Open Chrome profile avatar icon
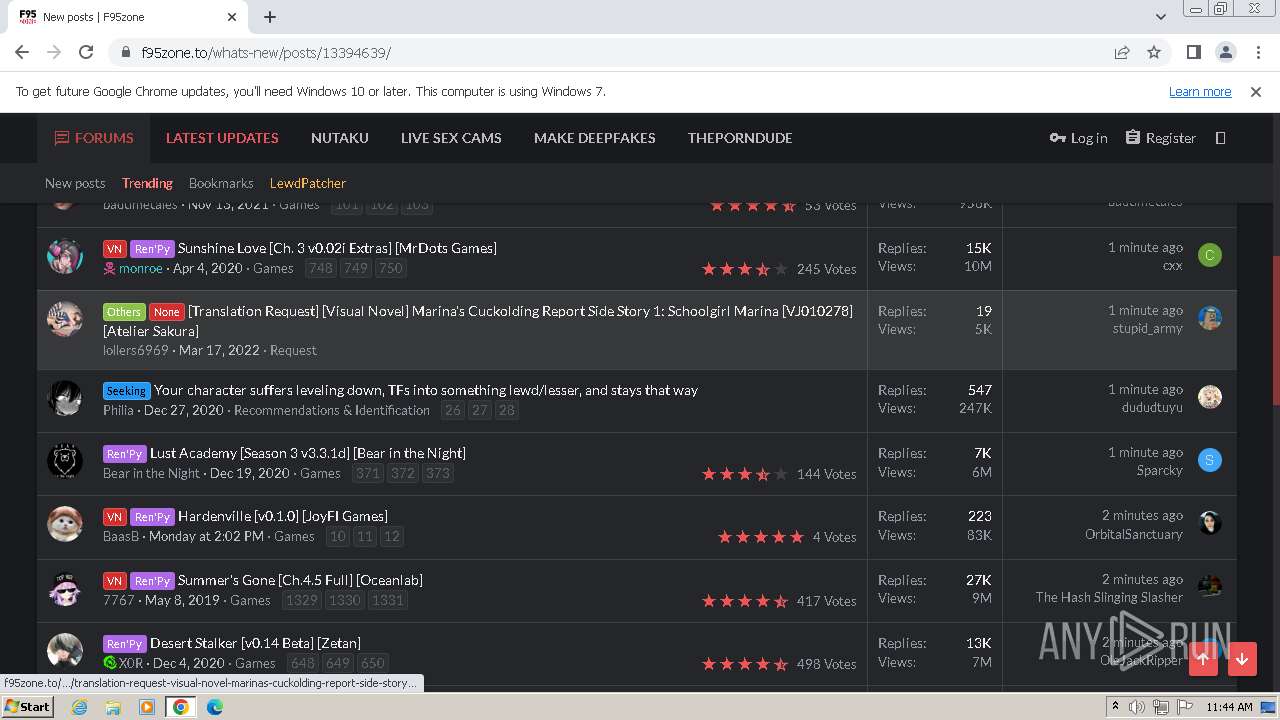This screenshot has height=720, width=1280. click(1225, 52)
